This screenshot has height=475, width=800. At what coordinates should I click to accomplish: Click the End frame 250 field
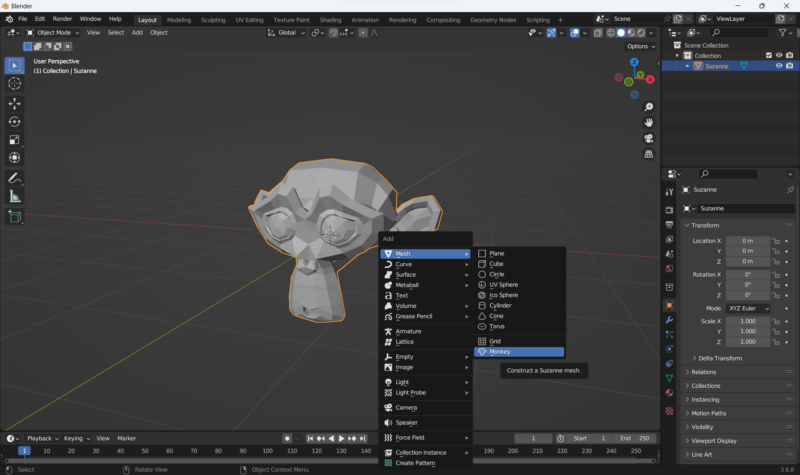(x=634, y=438)
